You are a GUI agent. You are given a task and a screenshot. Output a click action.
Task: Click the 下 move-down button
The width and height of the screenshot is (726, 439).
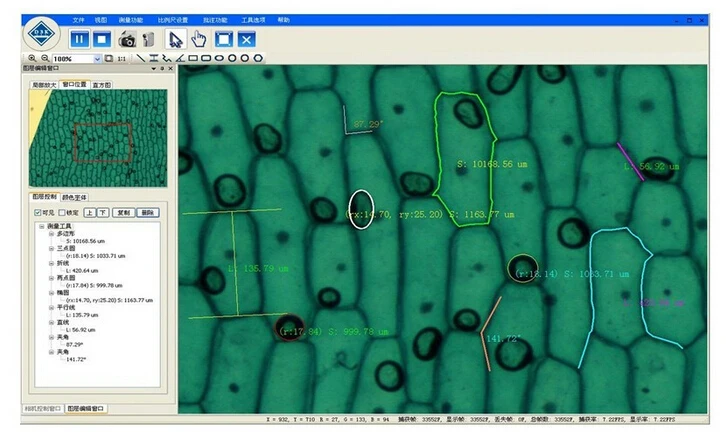[x=103, y=213]
